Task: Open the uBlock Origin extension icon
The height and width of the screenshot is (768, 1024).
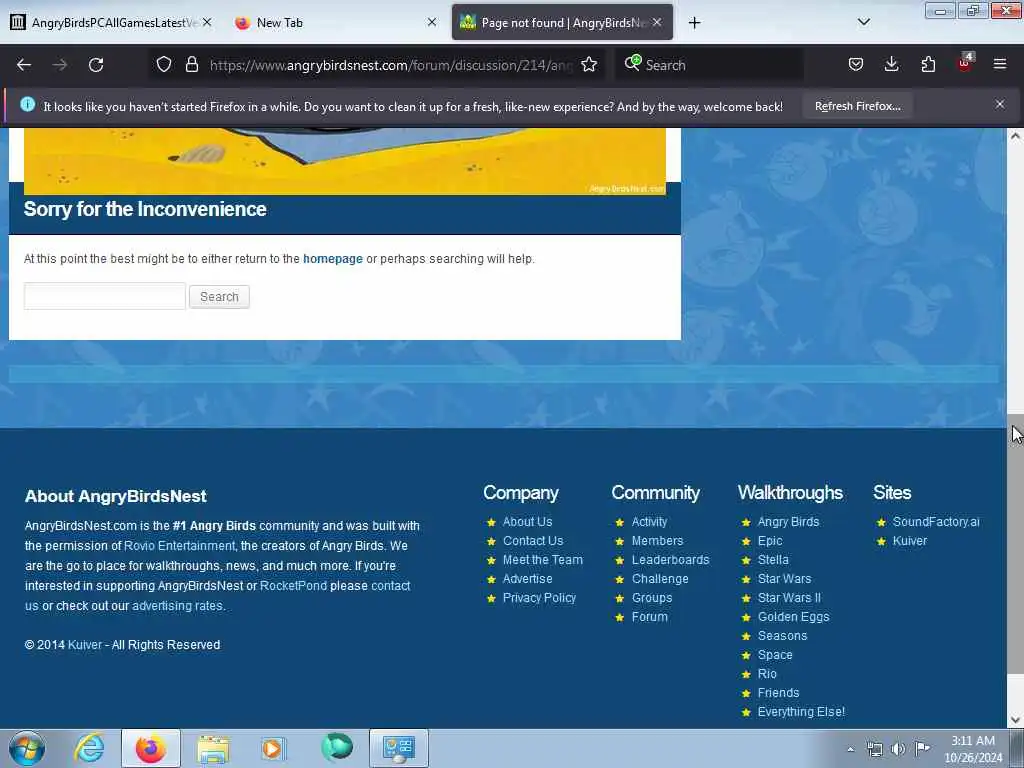Action: [x=965, y=63]
